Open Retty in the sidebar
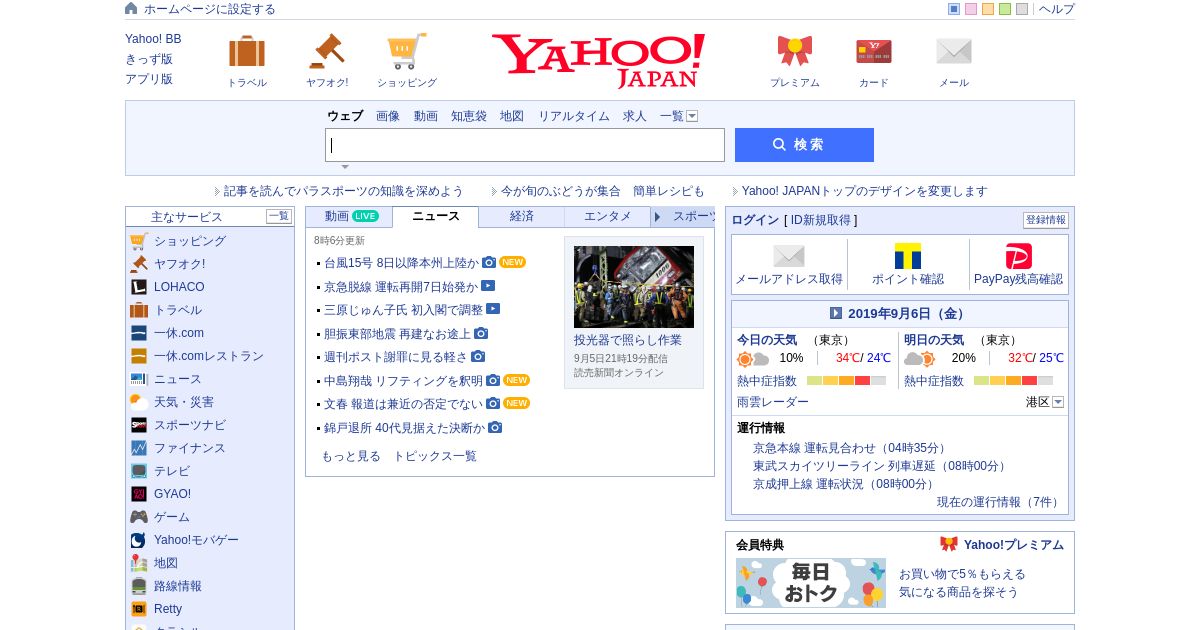 coord(168,609)
